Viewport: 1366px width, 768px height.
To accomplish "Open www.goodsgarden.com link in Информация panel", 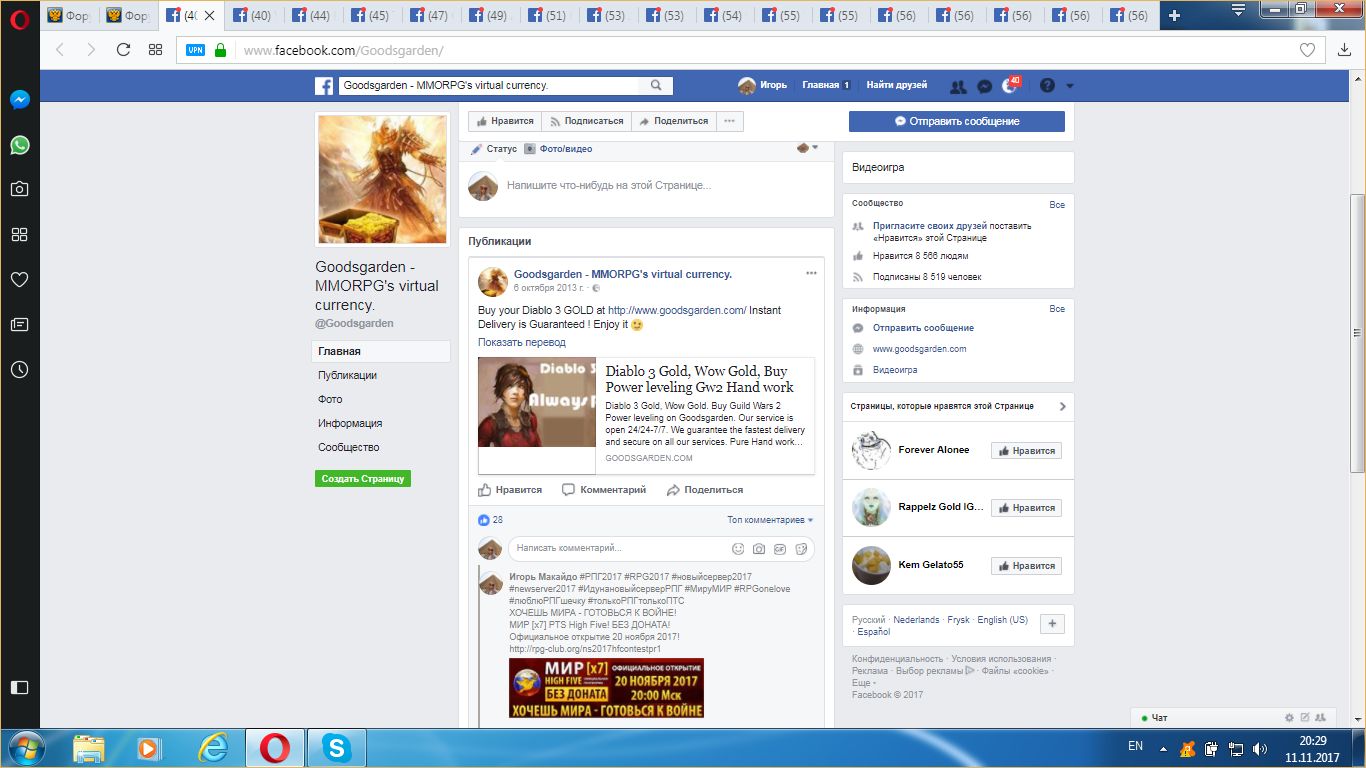I will click(x=919, y=349).
